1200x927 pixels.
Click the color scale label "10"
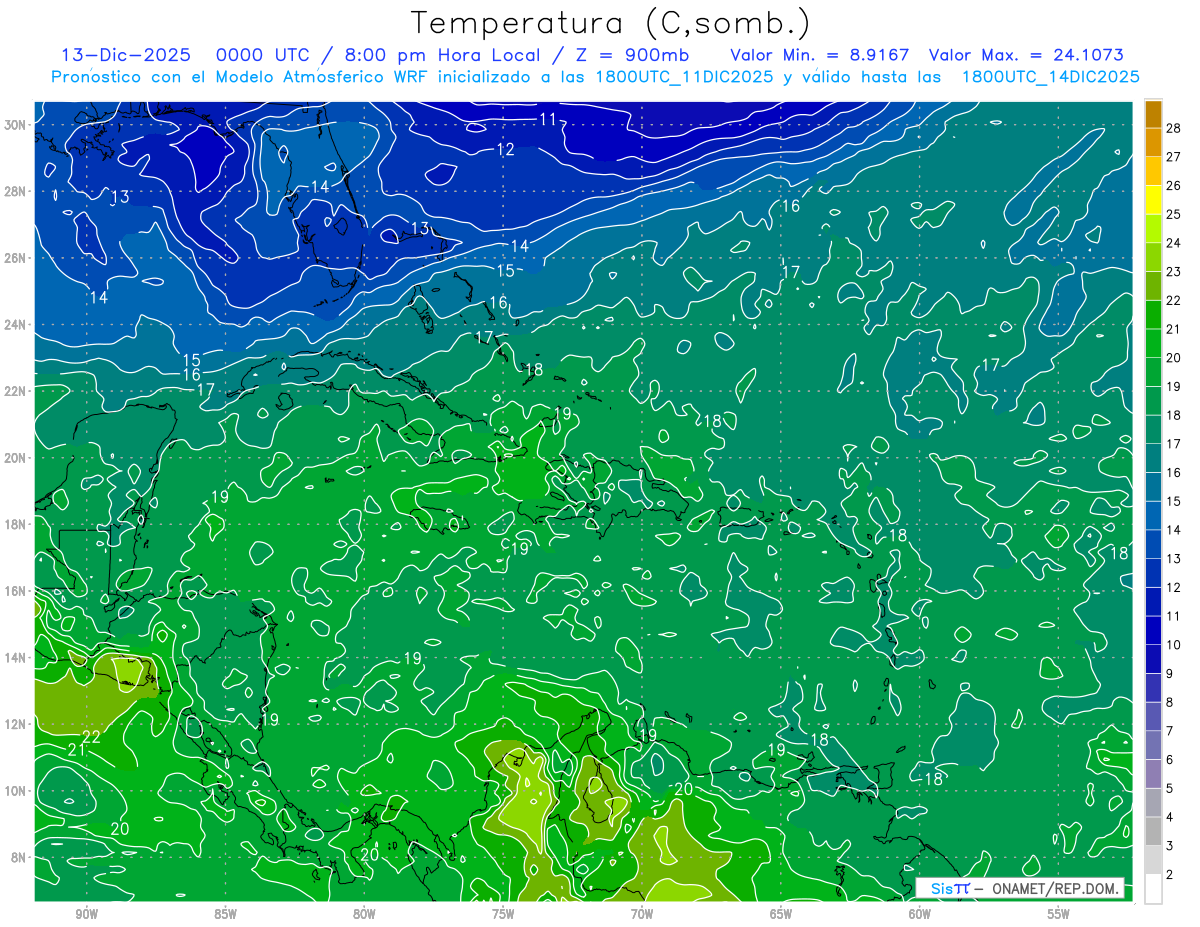(x=1174, y=645)
